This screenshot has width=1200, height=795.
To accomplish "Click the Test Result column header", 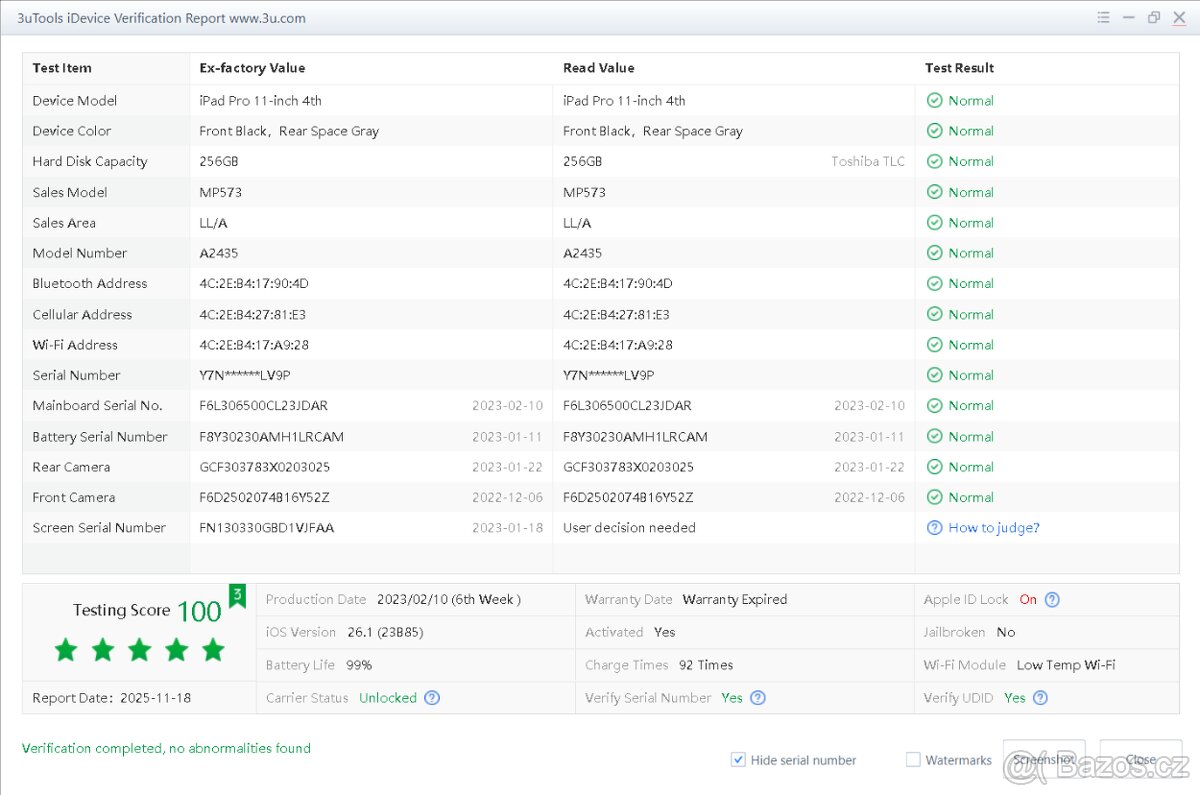I will tap(959, 68).
